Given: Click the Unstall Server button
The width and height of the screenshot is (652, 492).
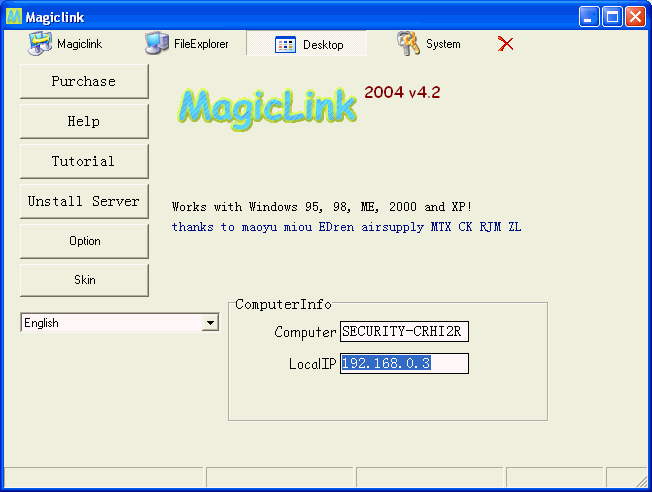Looking at the screenshot, I should click(x=84, y=201).
